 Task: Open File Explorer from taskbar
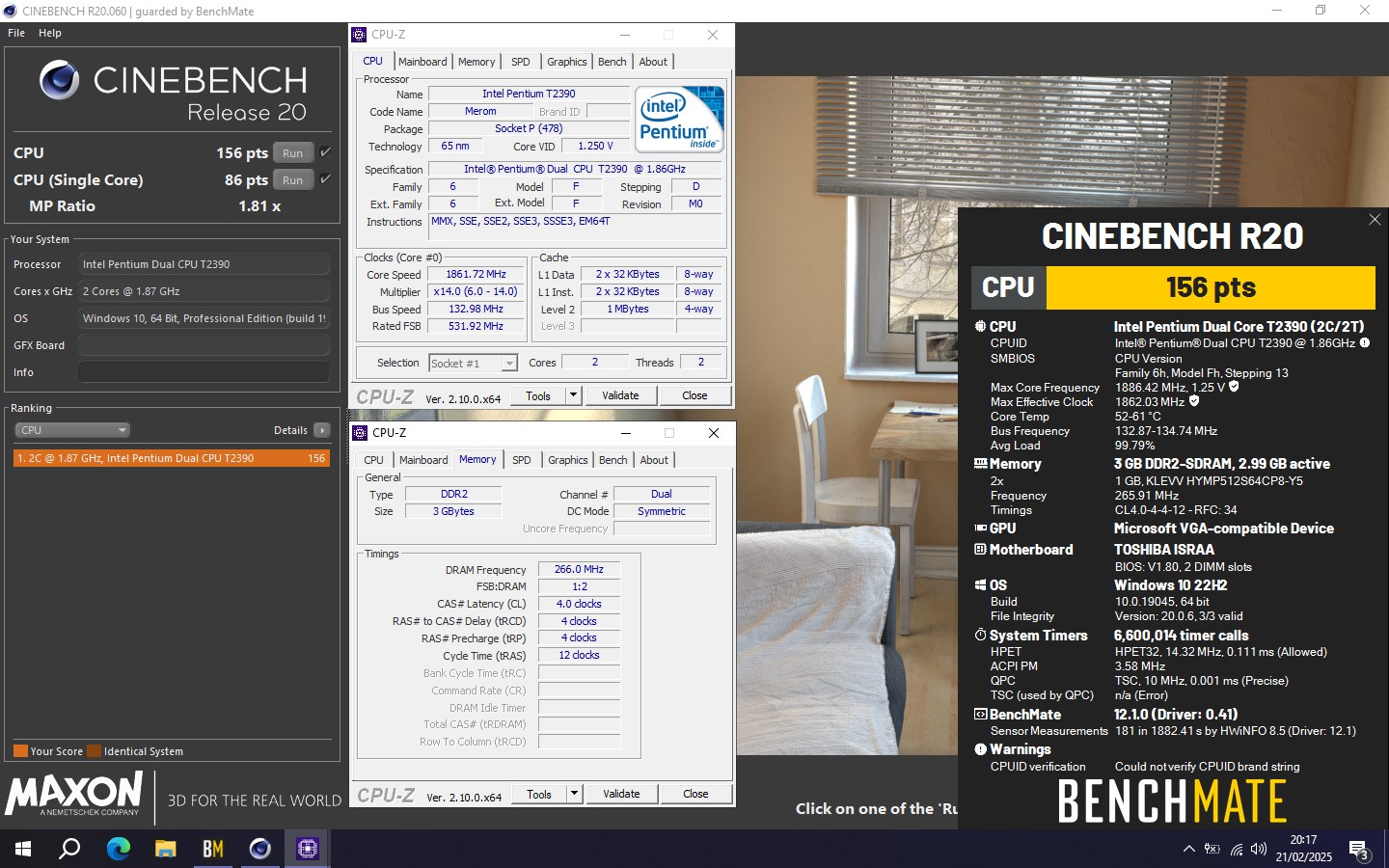pos(166,849)
